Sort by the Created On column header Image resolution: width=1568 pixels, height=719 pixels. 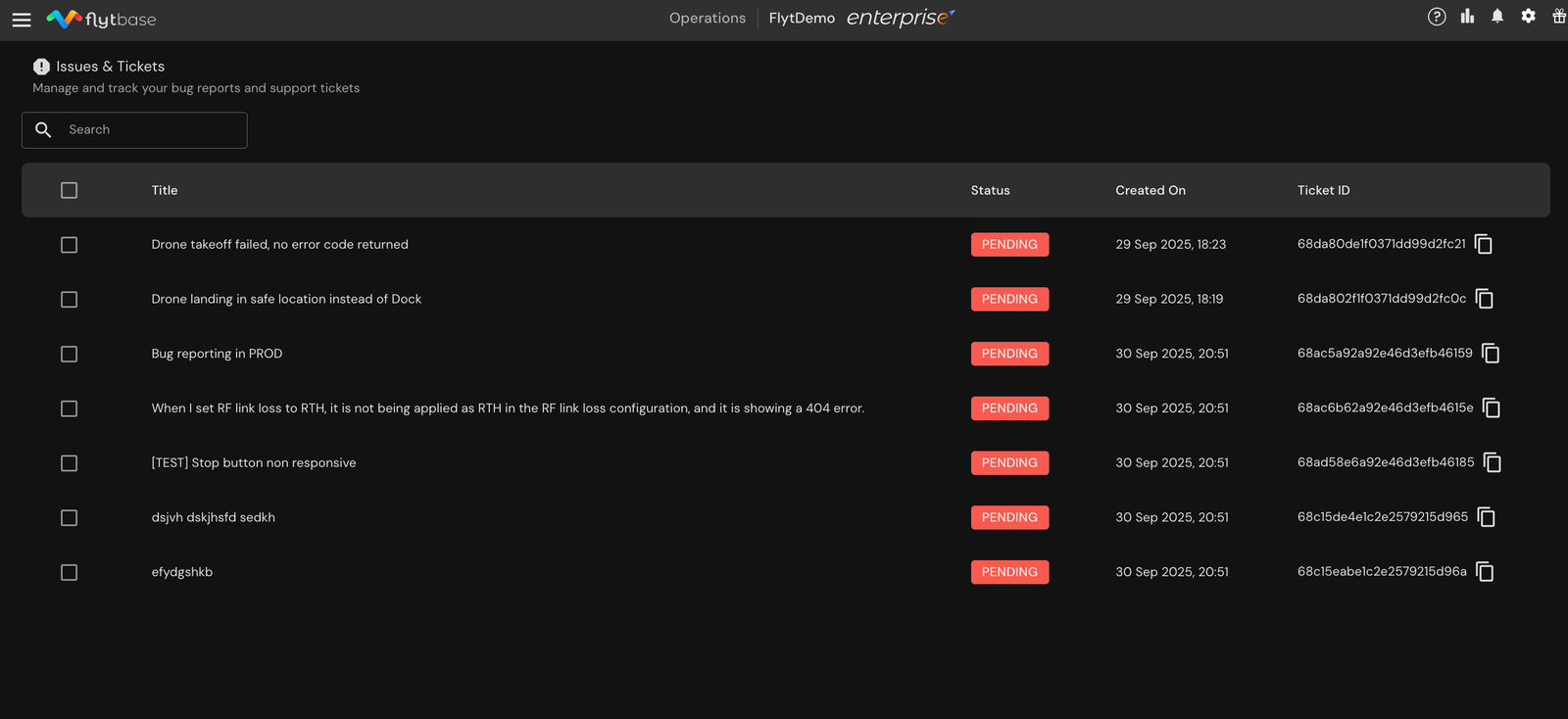[1151, 190]
